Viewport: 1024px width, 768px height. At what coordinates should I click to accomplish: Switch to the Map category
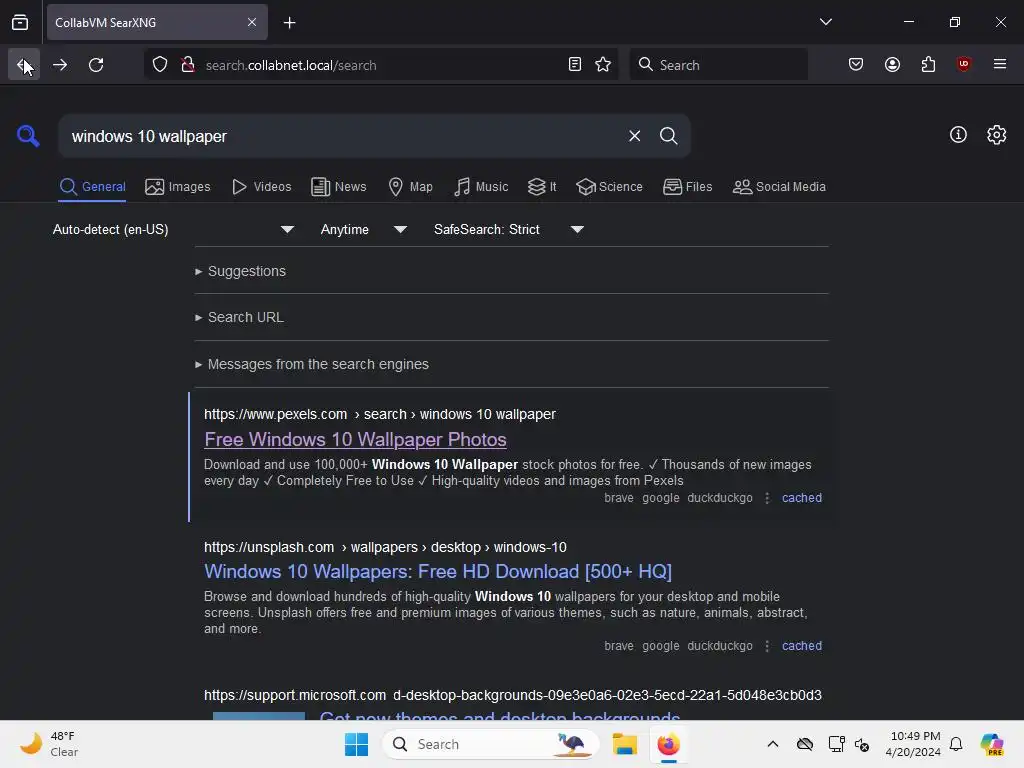(410, 187)
